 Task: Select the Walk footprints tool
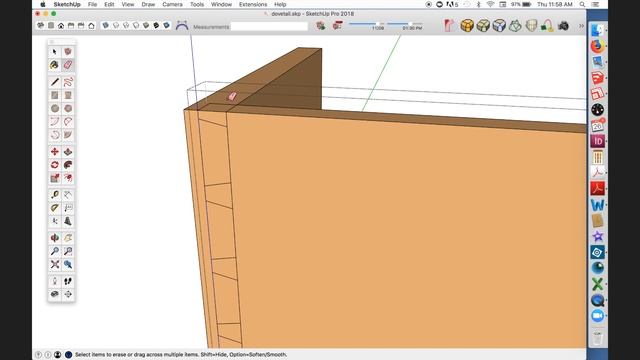(x=68, y=281)
